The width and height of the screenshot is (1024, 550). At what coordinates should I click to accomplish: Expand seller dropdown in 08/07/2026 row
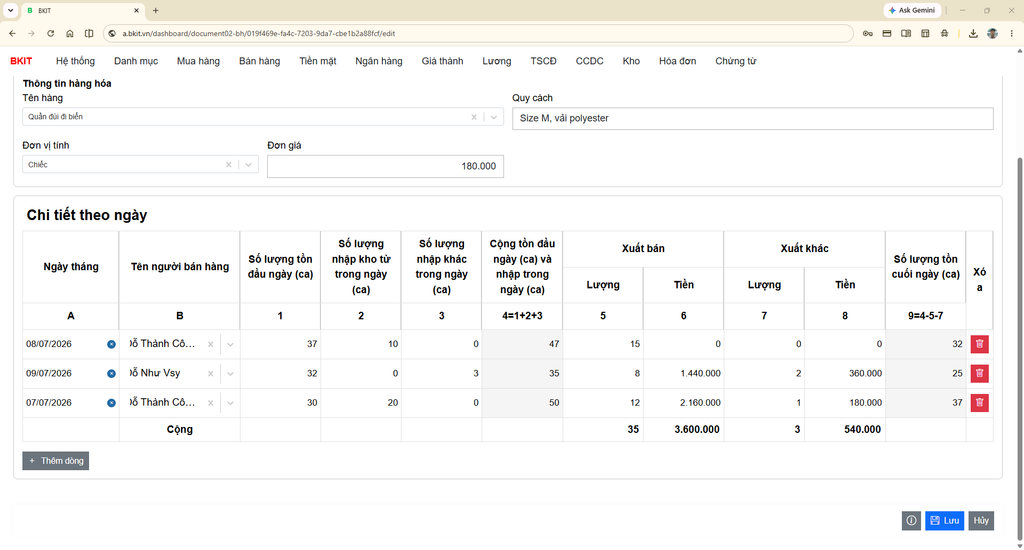230,344
